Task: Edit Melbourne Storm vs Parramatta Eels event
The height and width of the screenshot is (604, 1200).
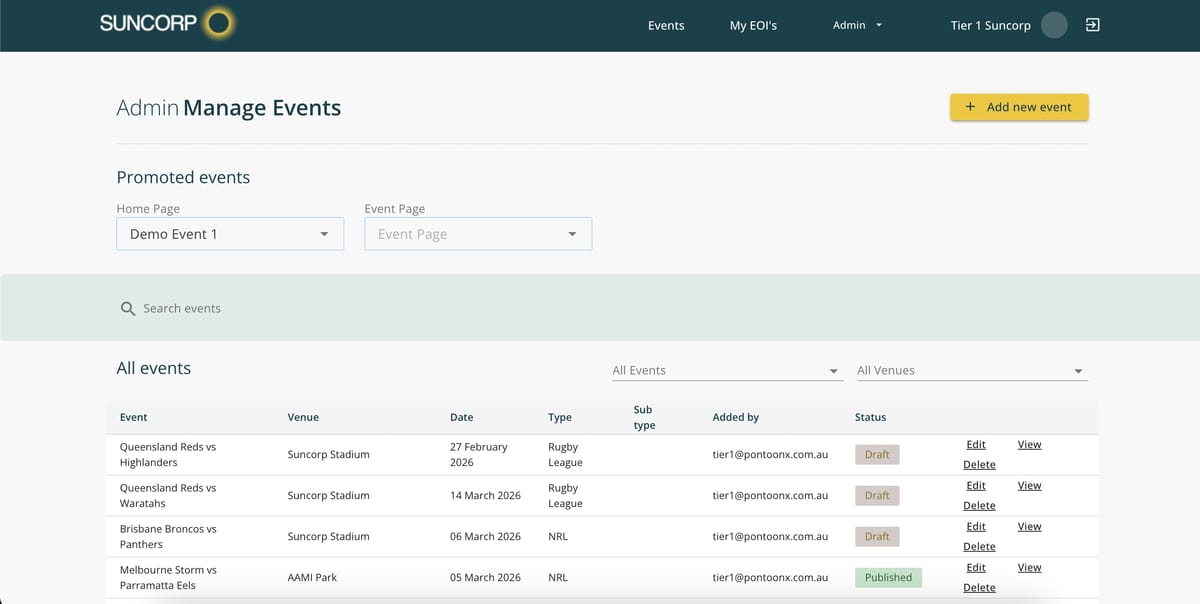Action: pyautogui.click(x=976, y=568)
